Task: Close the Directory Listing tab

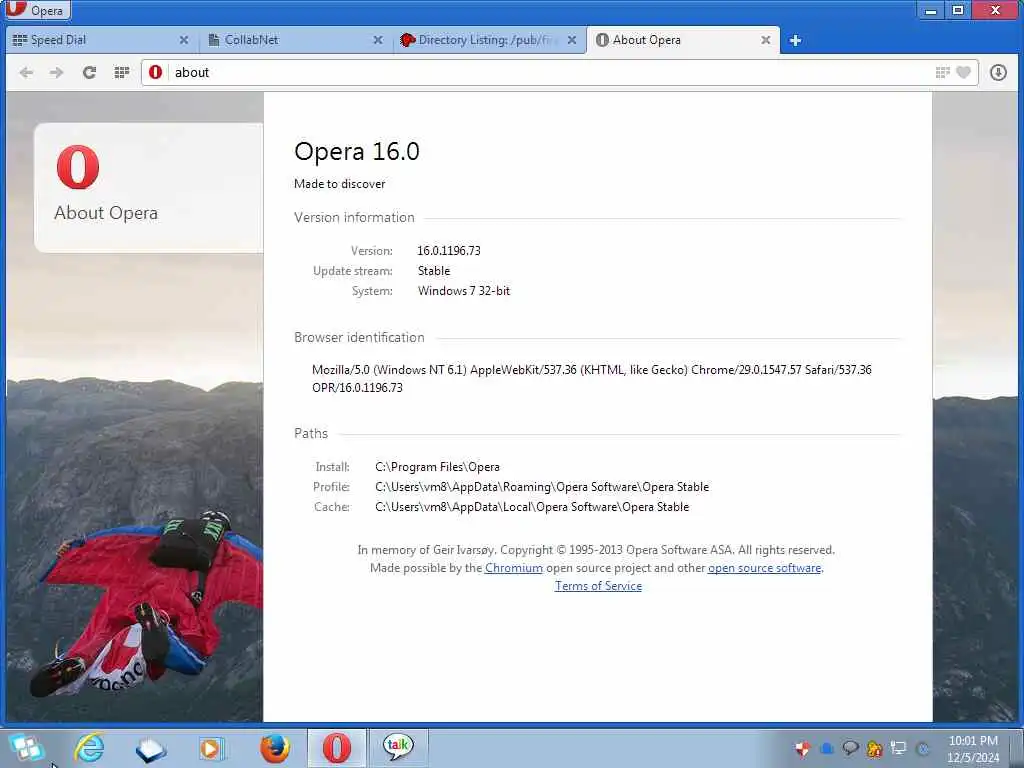Action: point(572,40)
